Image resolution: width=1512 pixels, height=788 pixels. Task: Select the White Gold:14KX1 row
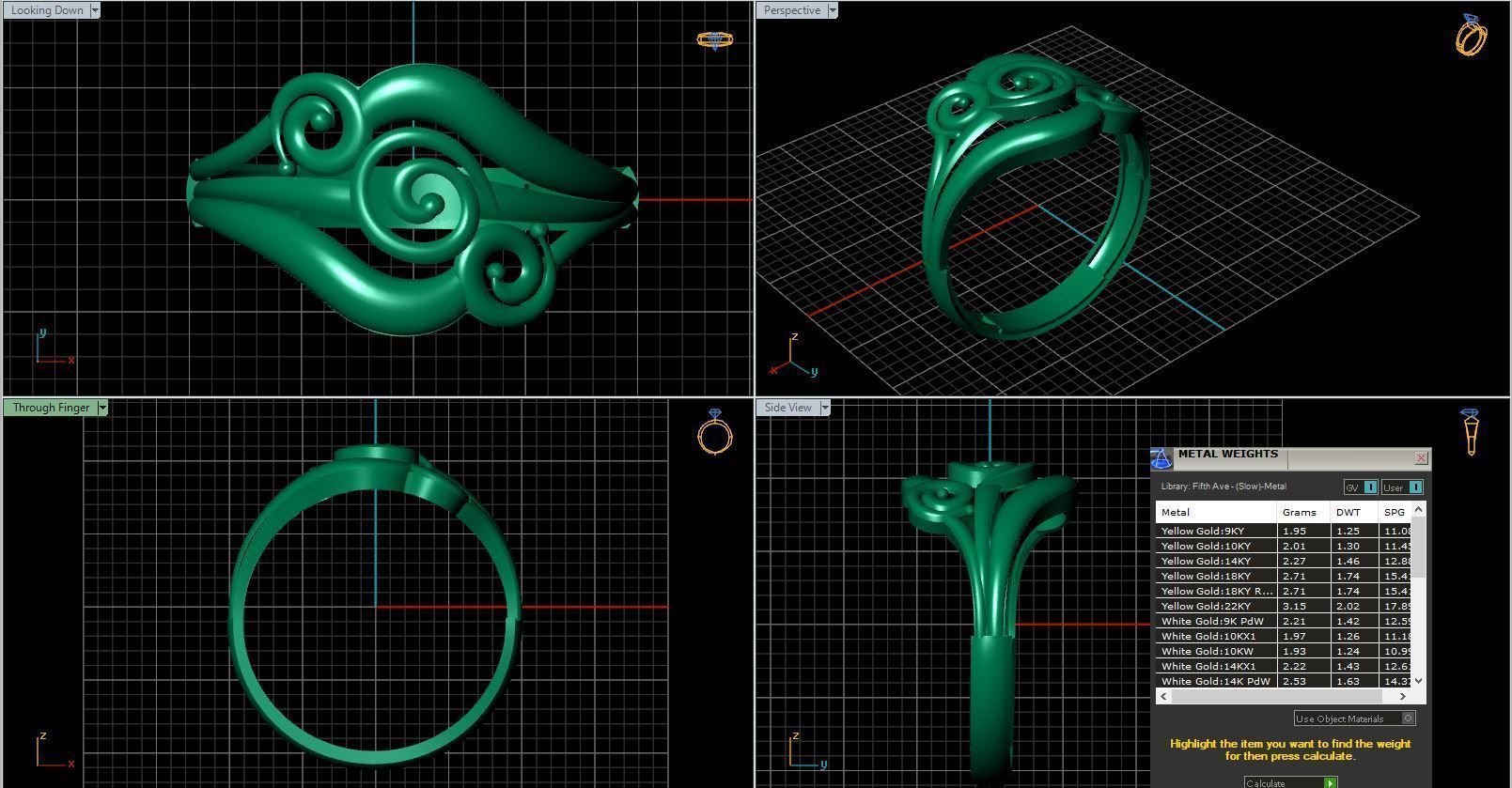point(1284,666)
